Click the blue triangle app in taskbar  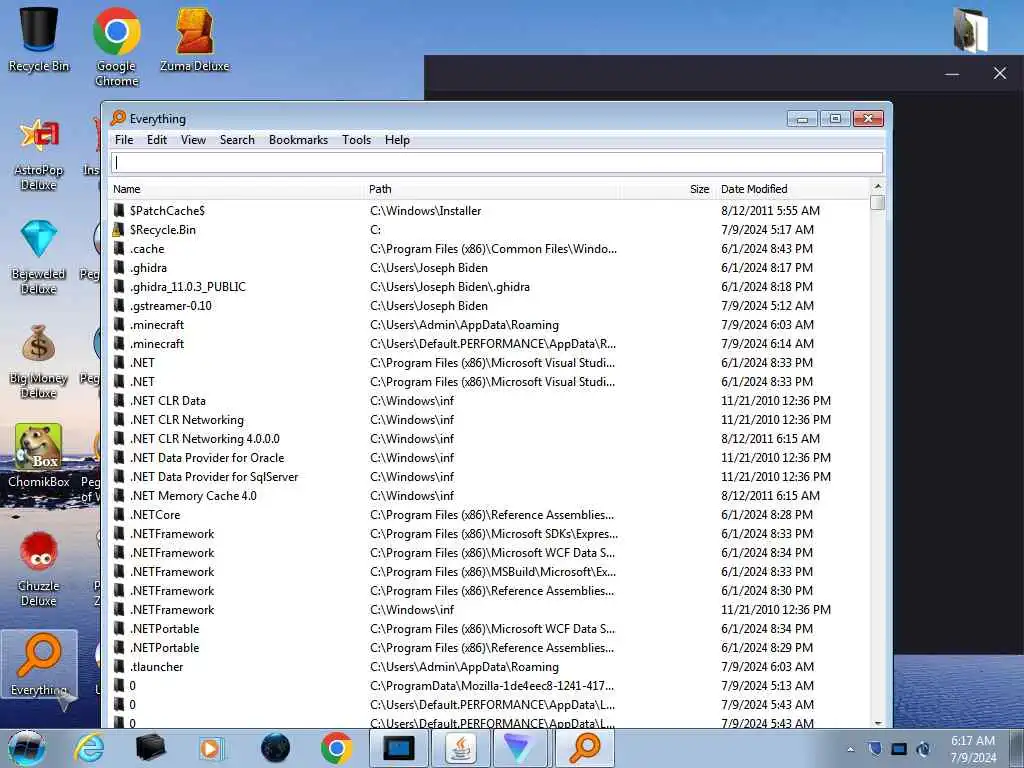pyautogui.click(x=520, y=748)
